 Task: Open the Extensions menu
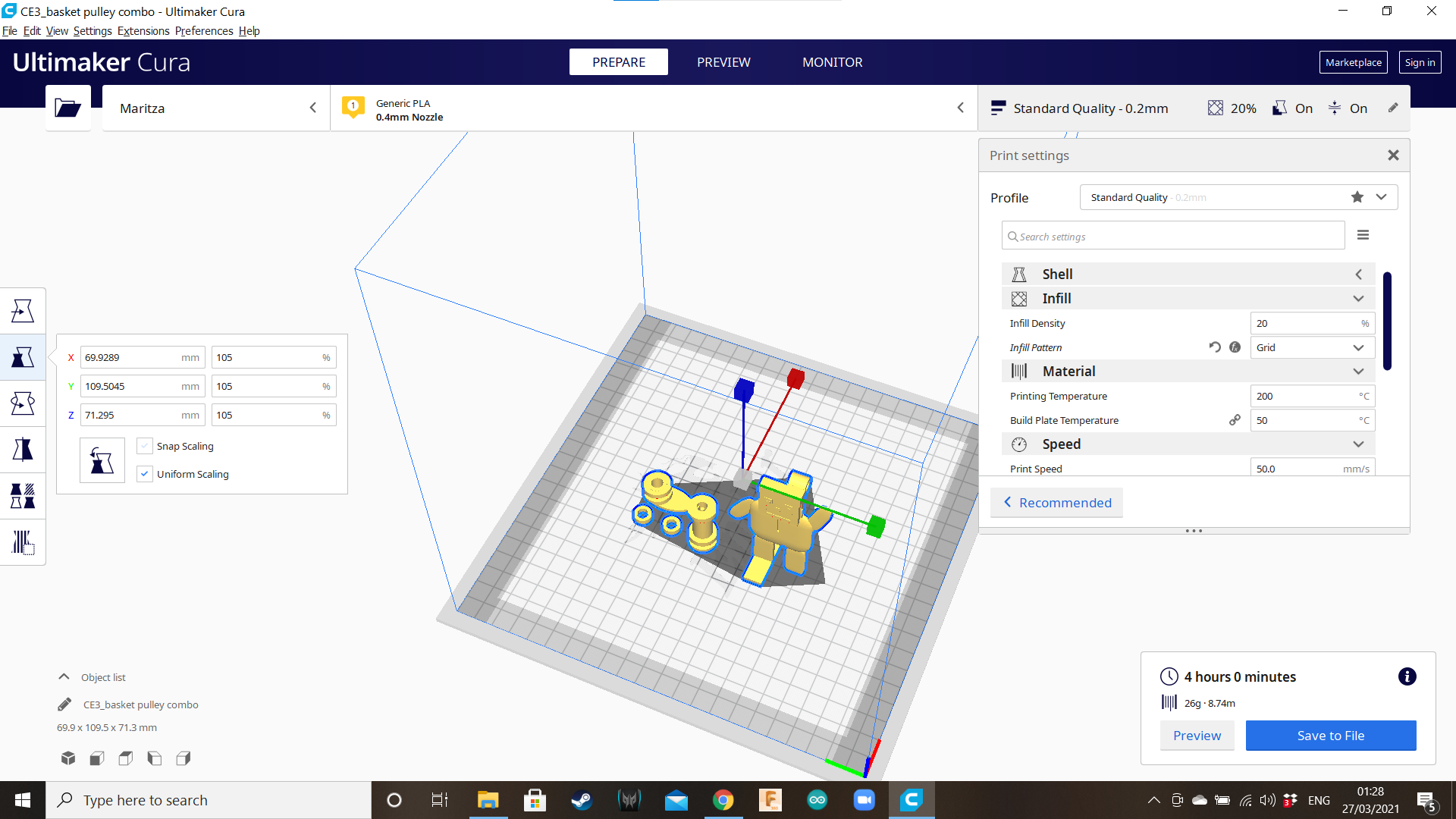coord(143,31)
